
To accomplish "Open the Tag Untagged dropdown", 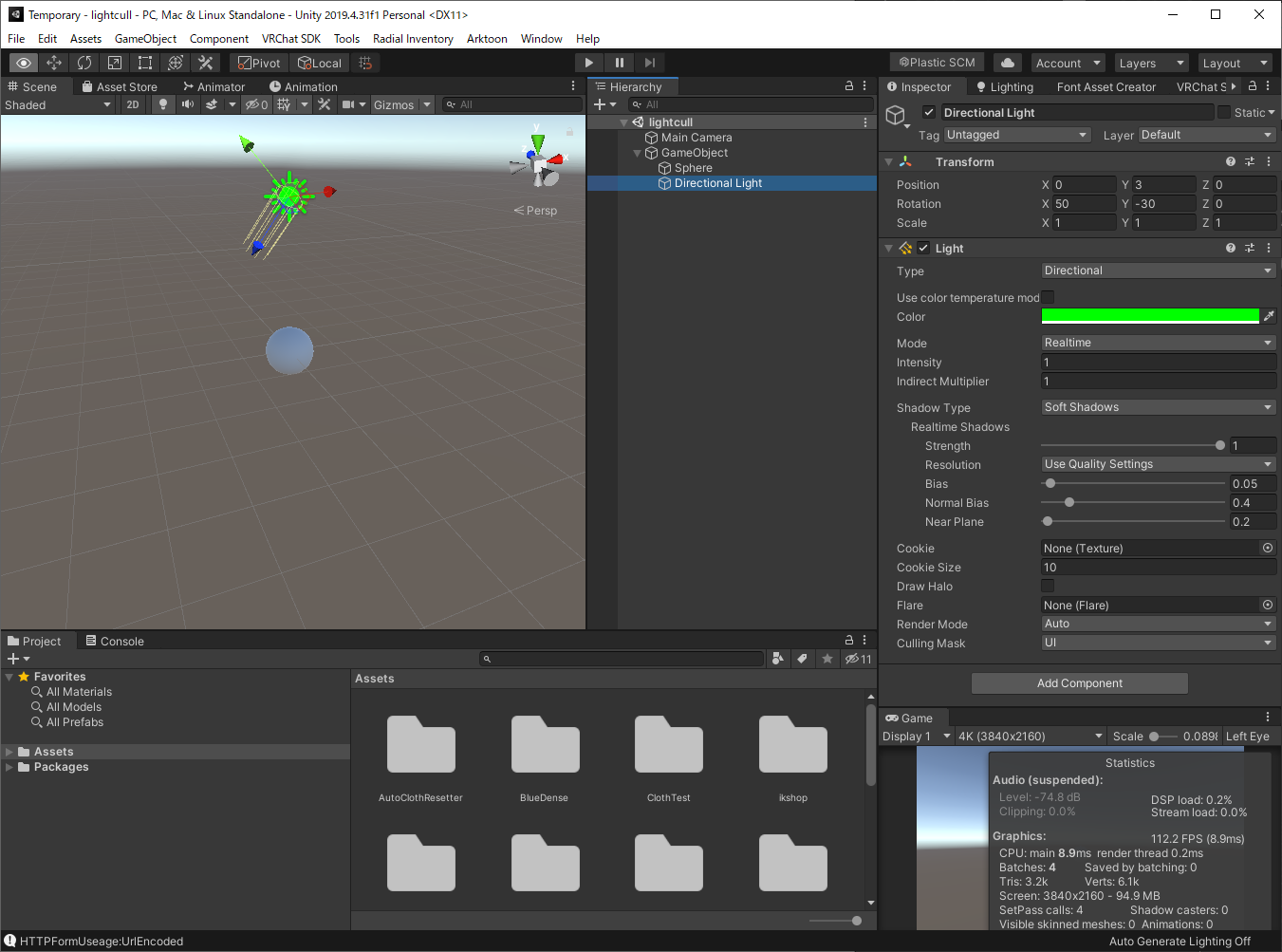I will 1017,135.
